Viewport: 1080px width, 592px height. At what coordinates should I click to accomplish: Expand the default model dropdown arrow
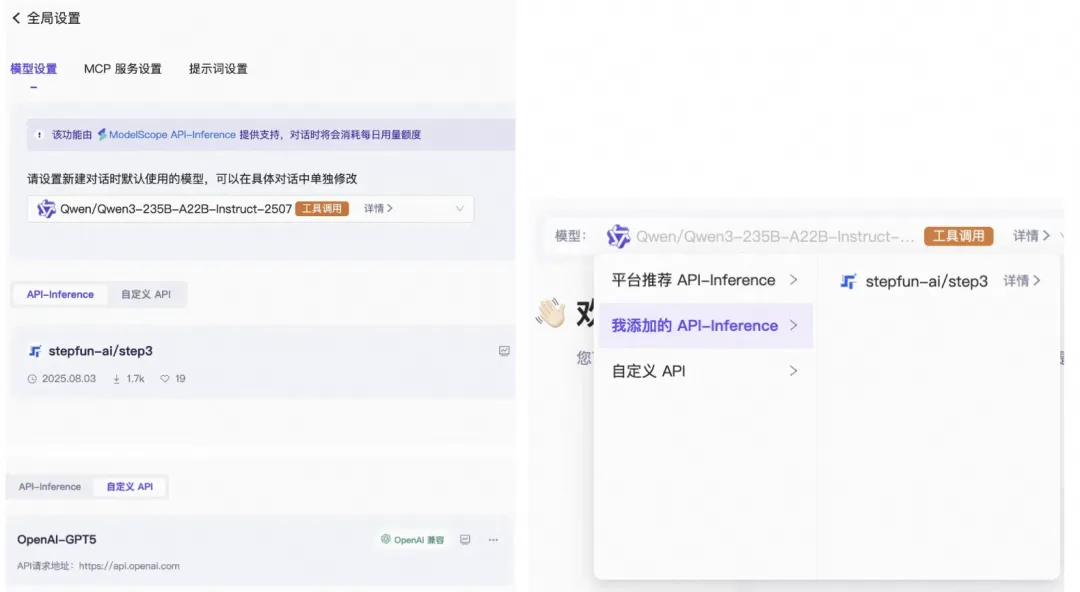point(459,209)
